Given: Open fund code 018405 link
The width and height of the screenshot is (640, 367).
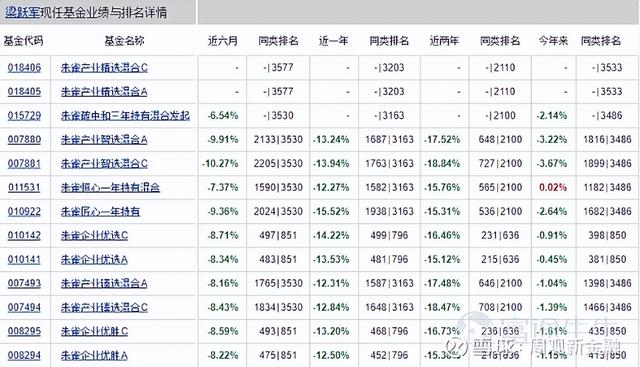Looking at the screenshot, I should pos(24,91).
